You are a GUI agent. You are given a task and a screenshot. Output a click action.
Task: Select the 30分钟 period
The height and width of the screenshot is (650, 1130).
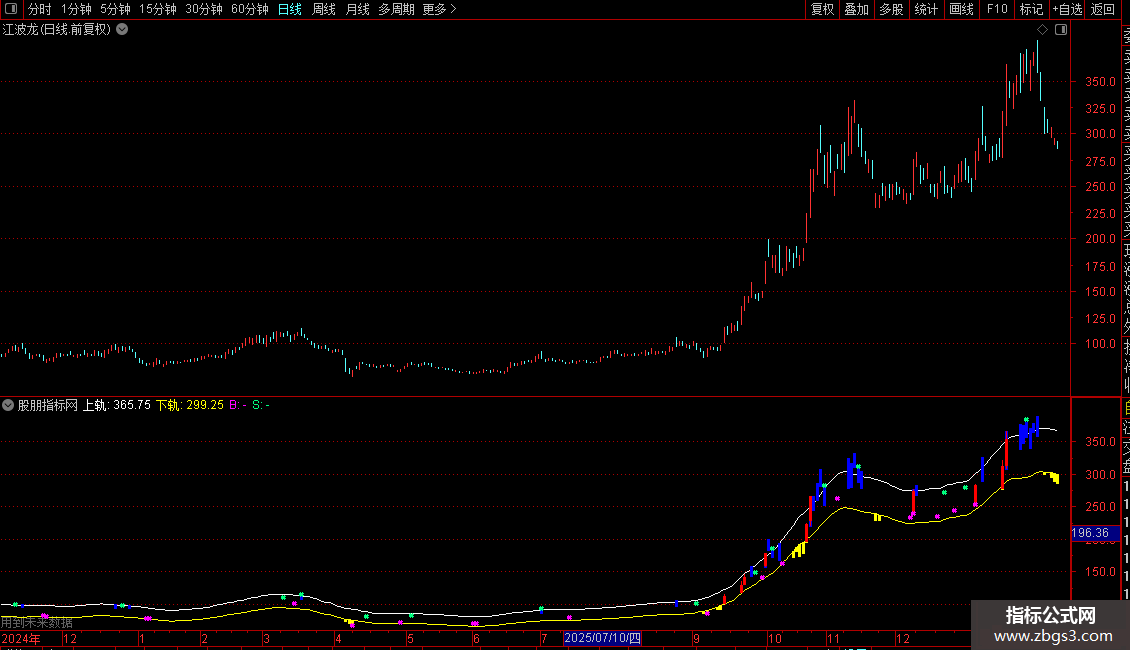[x=204, y=9]
